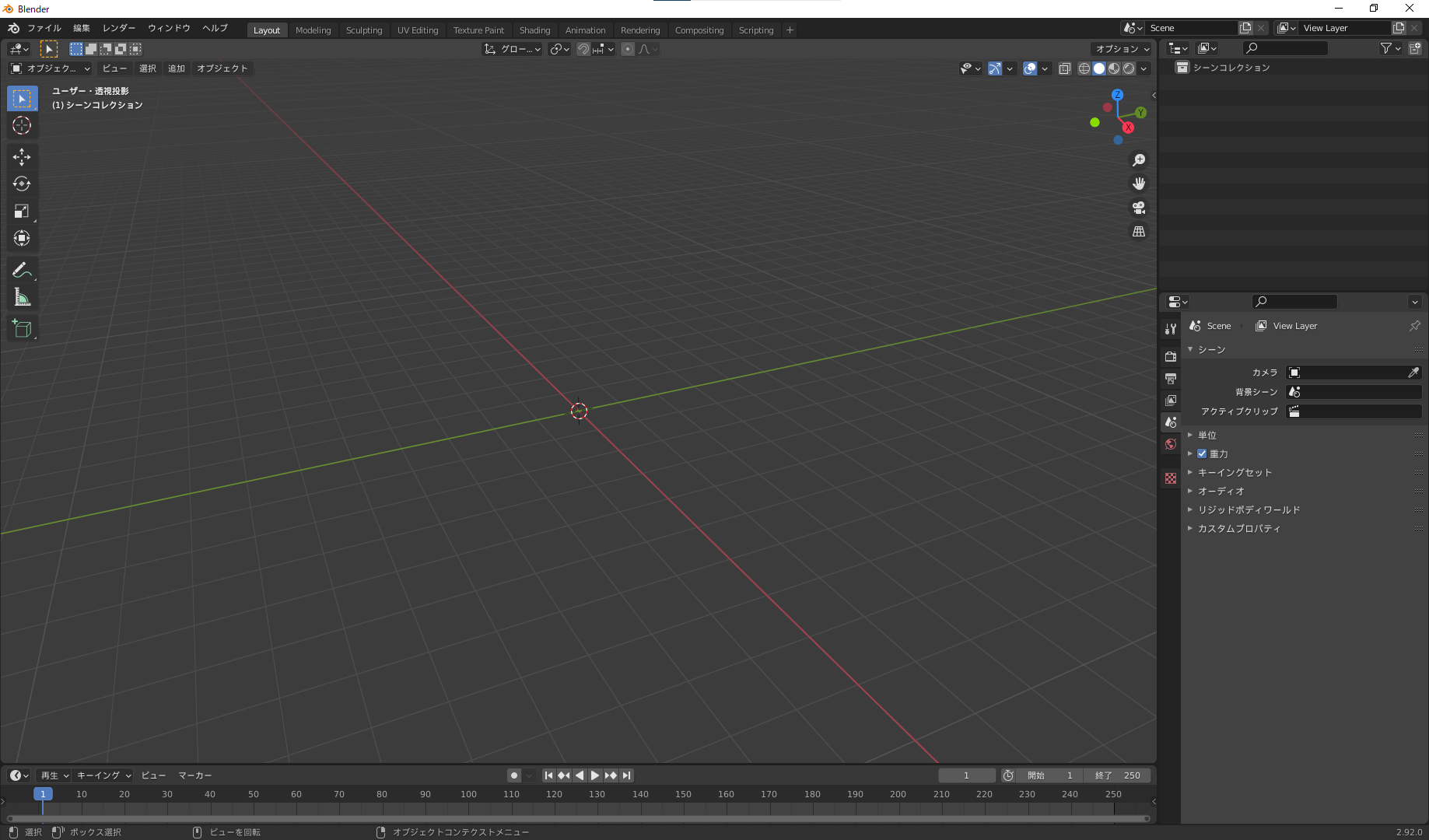Switch to the Sculpting workspace tab
This screenshot has width=1429, height=840.
click(364, 30)
